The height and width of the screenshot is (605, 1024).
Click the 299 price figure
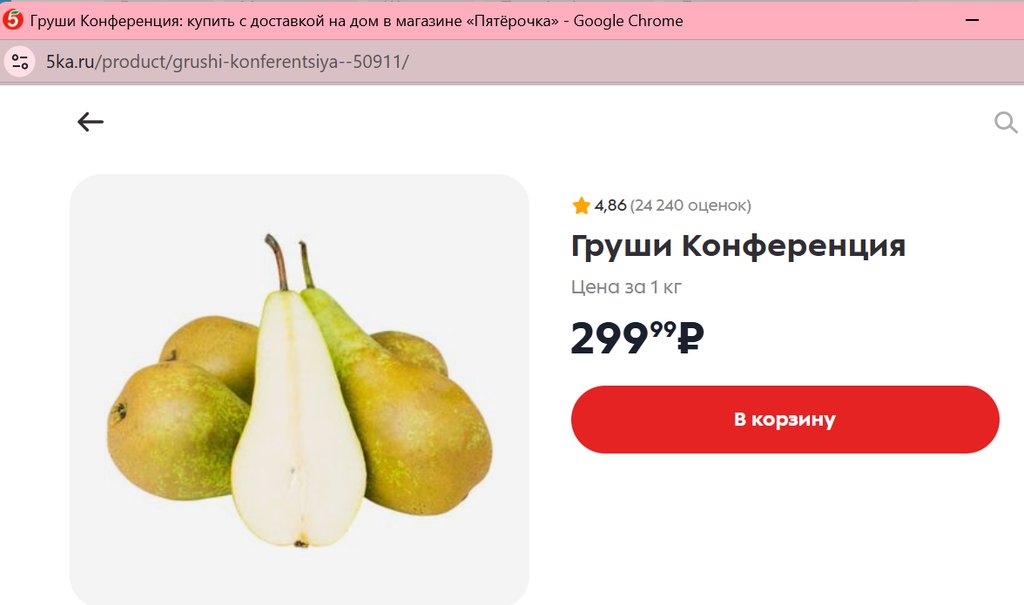609,338
